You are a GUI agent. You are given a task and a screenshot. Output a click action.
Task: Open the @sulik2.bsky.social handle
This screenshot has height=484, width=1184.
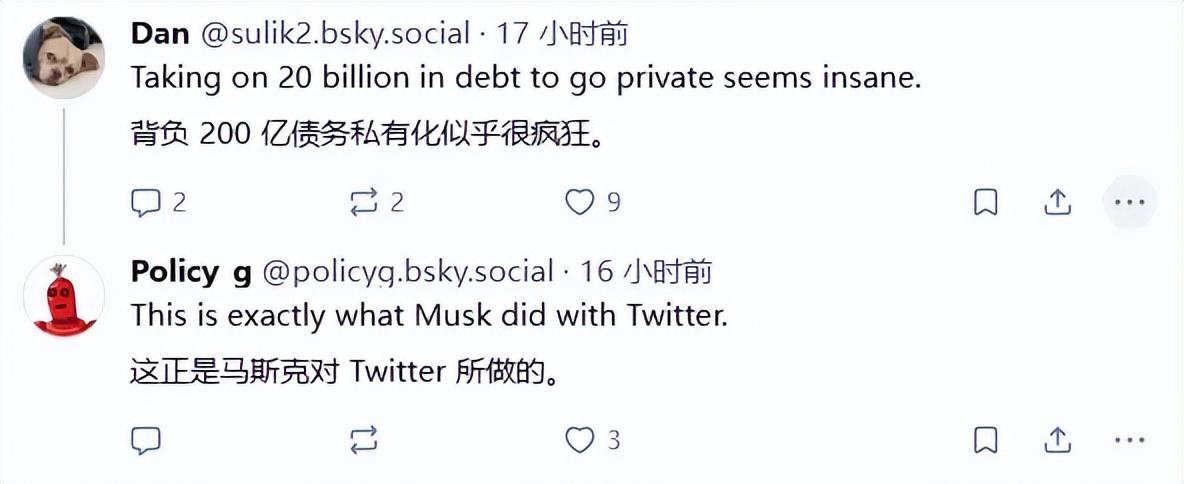click(x=334, y=33)
